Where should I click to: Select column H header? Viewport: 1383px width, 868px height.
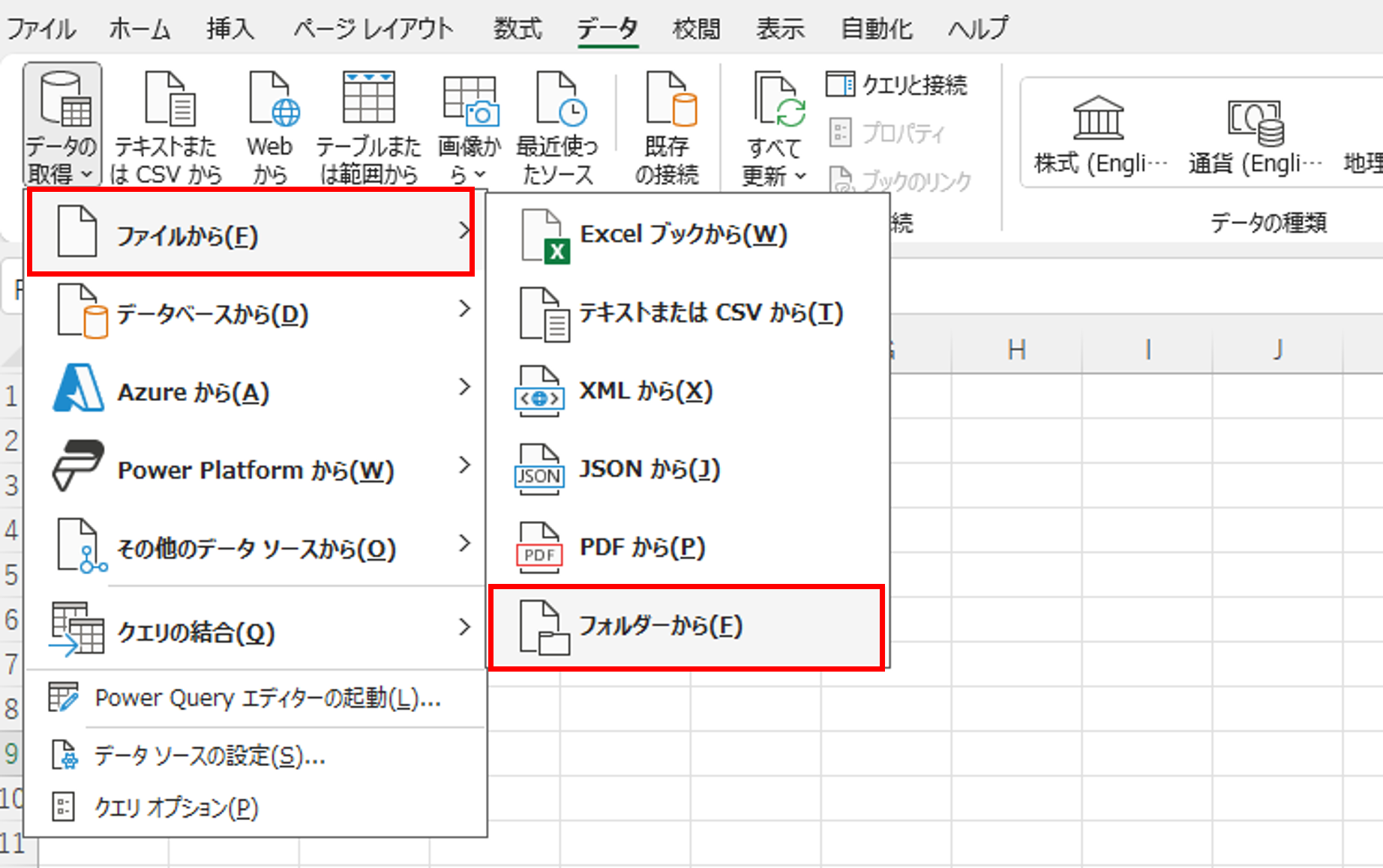(1017, 349)
